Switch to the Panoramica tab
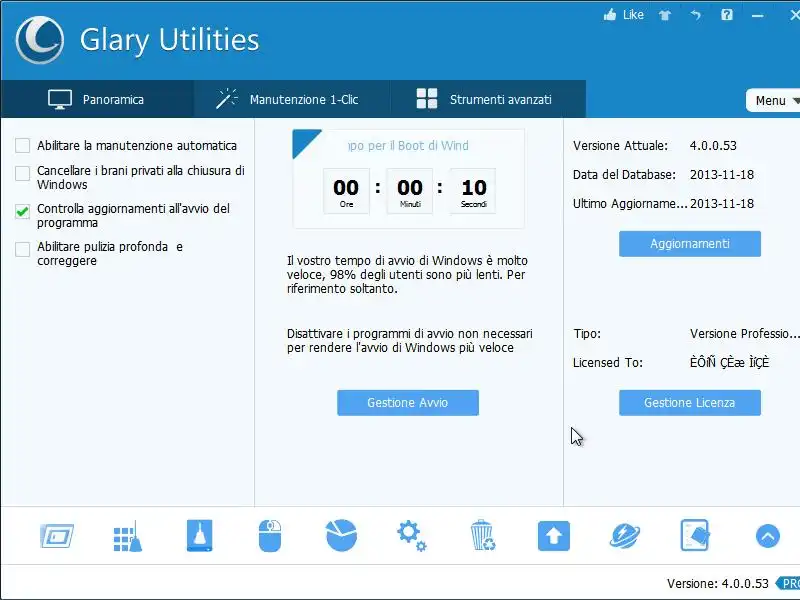This screenshot has height=600, width=800. [x=97, y=99]
